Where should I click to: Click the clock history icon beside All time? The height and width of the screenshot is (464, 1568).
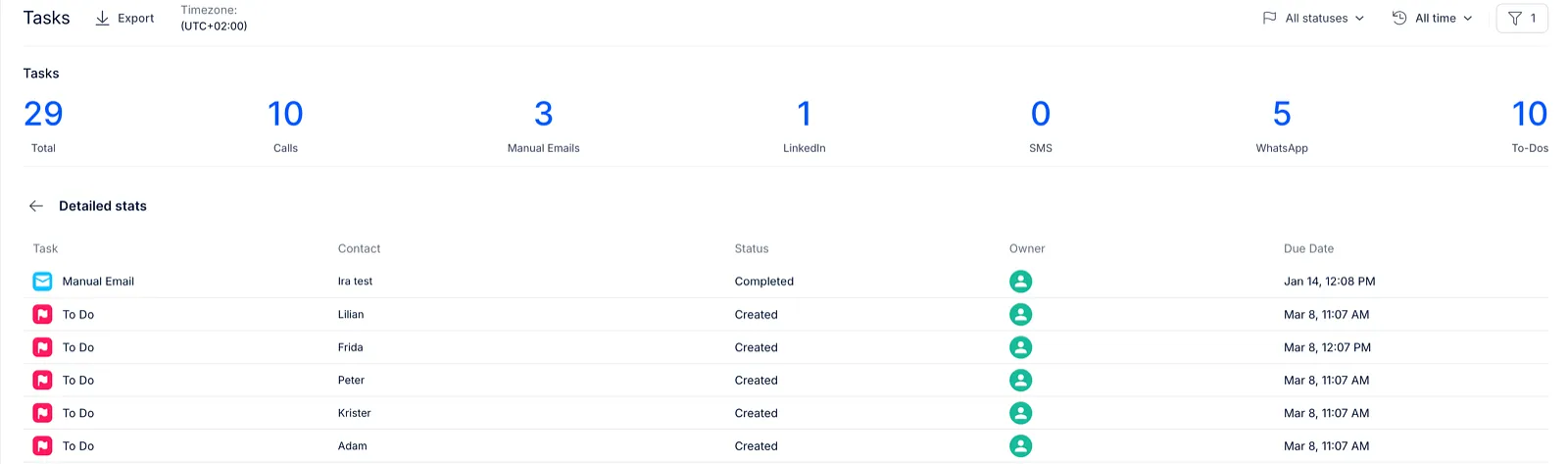pos(1399,18)
